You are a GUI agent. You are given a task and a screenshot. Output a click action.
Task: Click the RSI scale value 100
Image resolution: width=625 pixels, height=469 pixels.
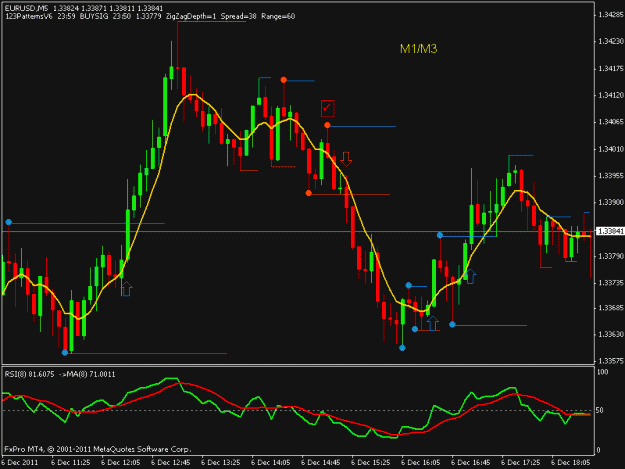603,372
